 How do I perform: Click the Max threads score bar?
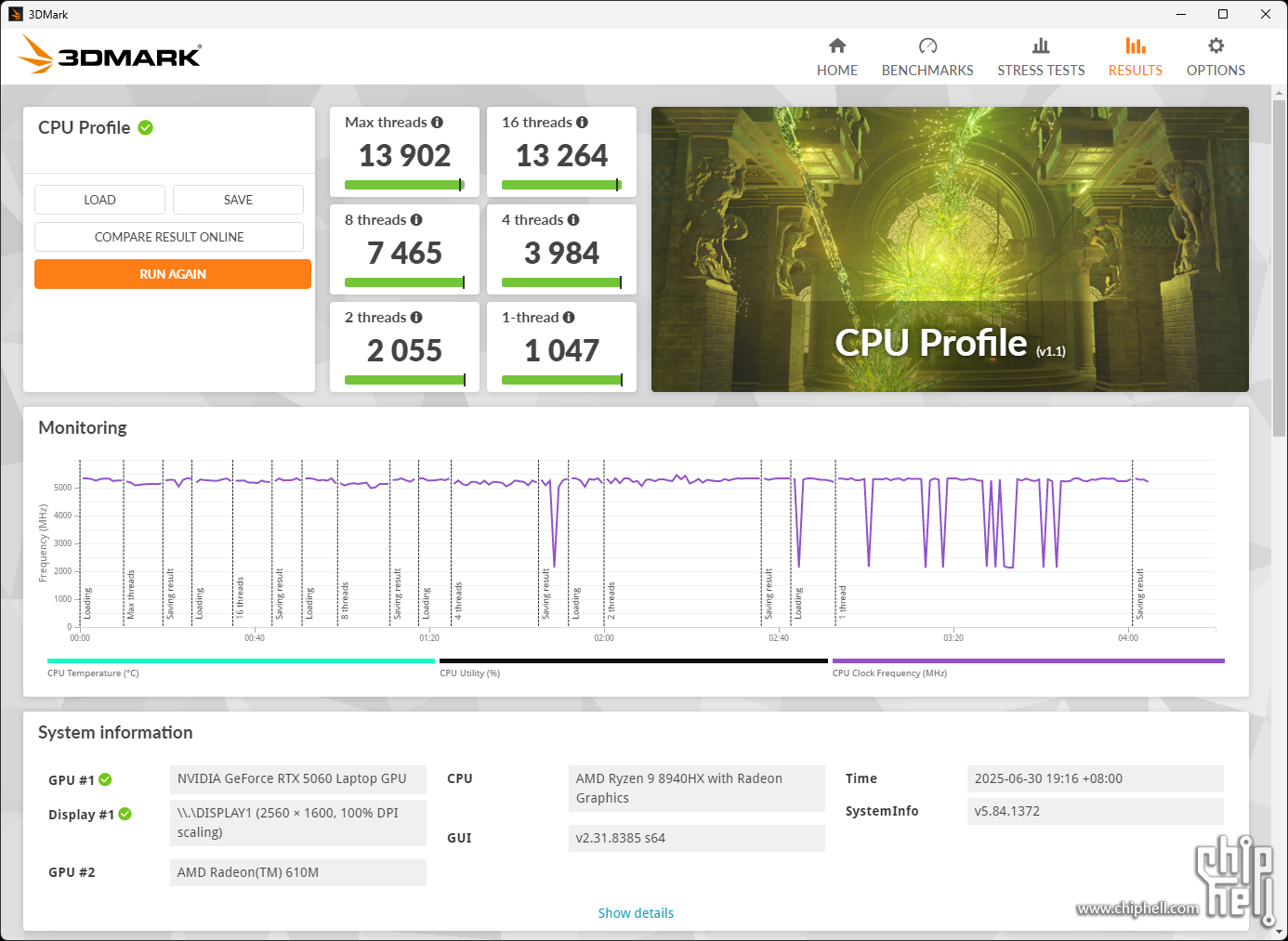click(404, 185)
